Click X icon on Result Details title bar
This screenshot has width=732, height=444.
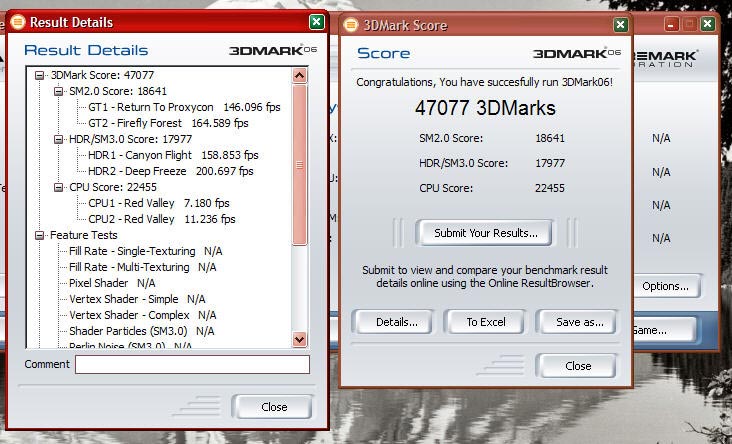pos(317,21)
